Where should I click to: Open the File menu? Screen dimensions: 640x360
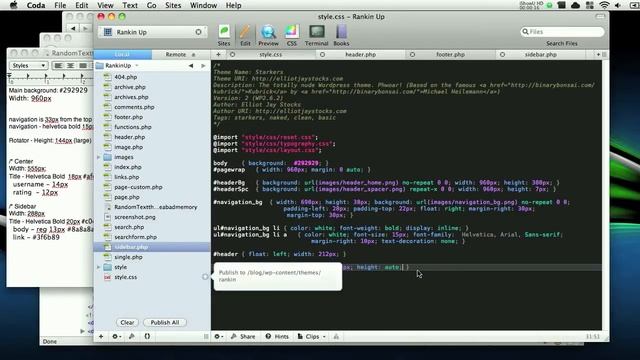click(60, 5)
